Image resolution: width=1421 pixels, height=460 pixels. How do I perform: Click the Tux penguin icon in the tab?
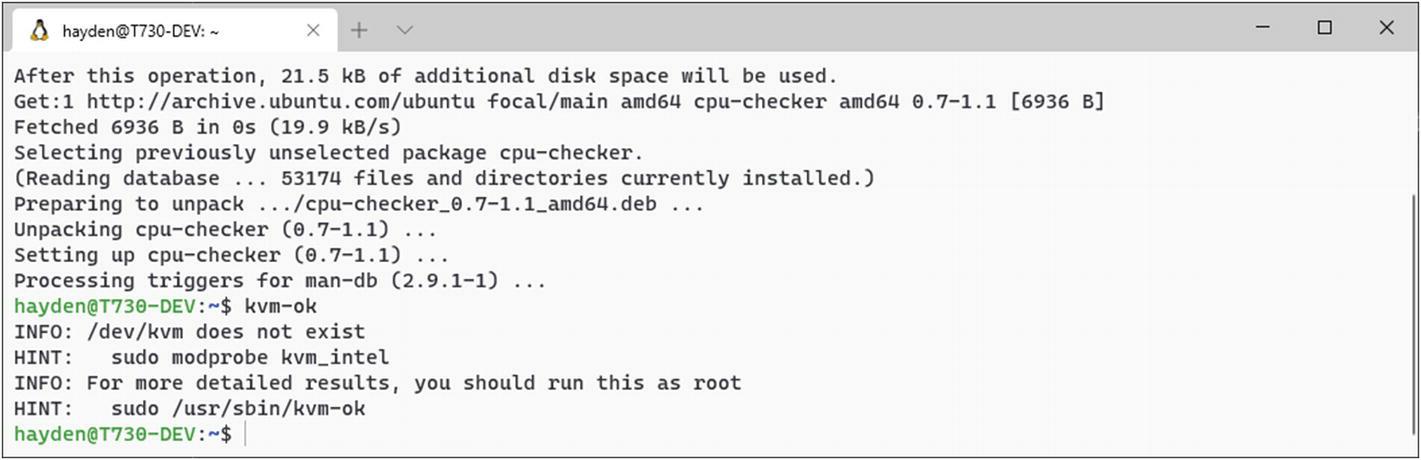tap(39, 30)
